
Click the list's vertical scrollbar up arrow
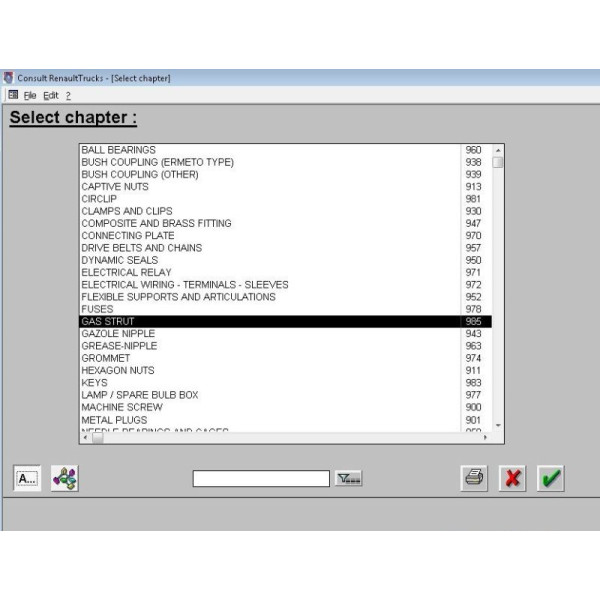coord(498,150)
